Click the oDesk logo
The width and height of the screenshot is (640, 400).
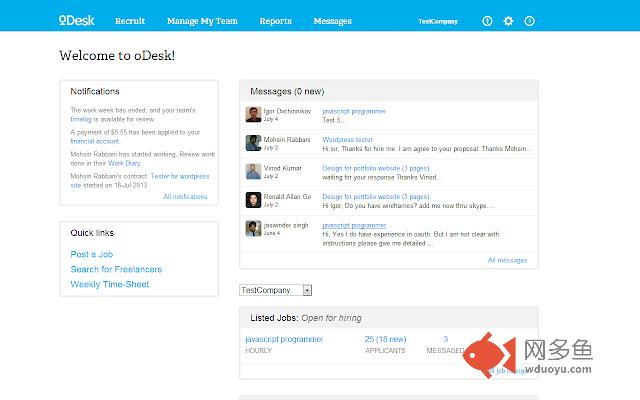76,20
